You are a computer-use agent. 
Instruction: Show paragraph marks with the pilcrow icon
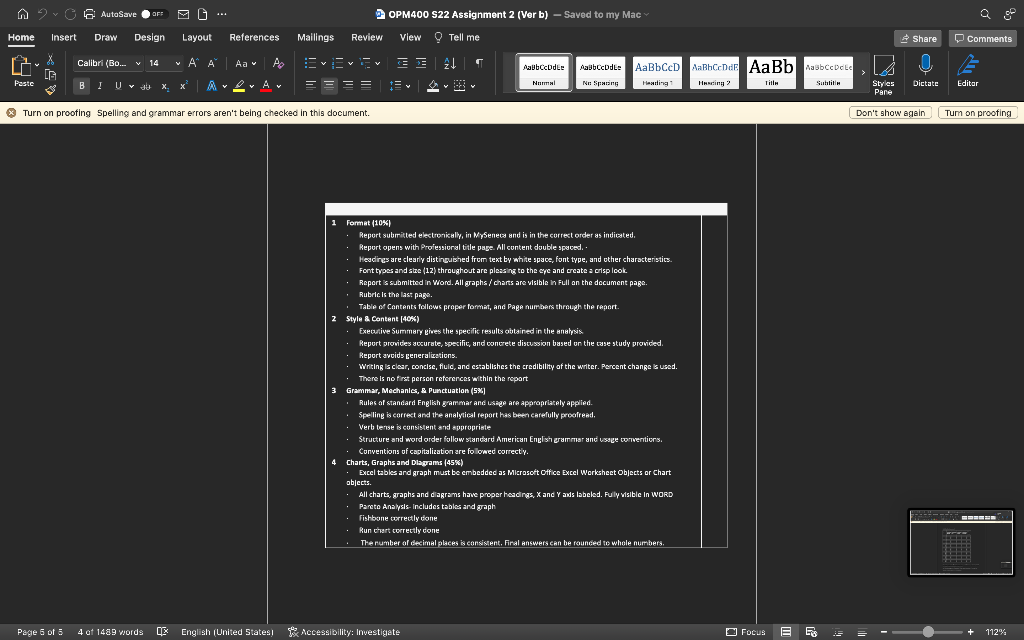(479, 63)
